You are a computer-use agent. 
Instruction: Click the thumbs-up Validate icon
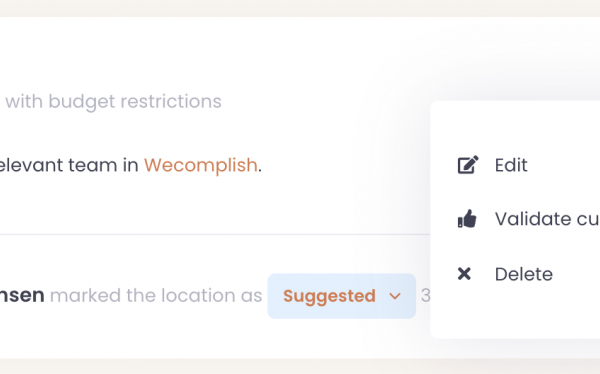click(x=467, y=219)
